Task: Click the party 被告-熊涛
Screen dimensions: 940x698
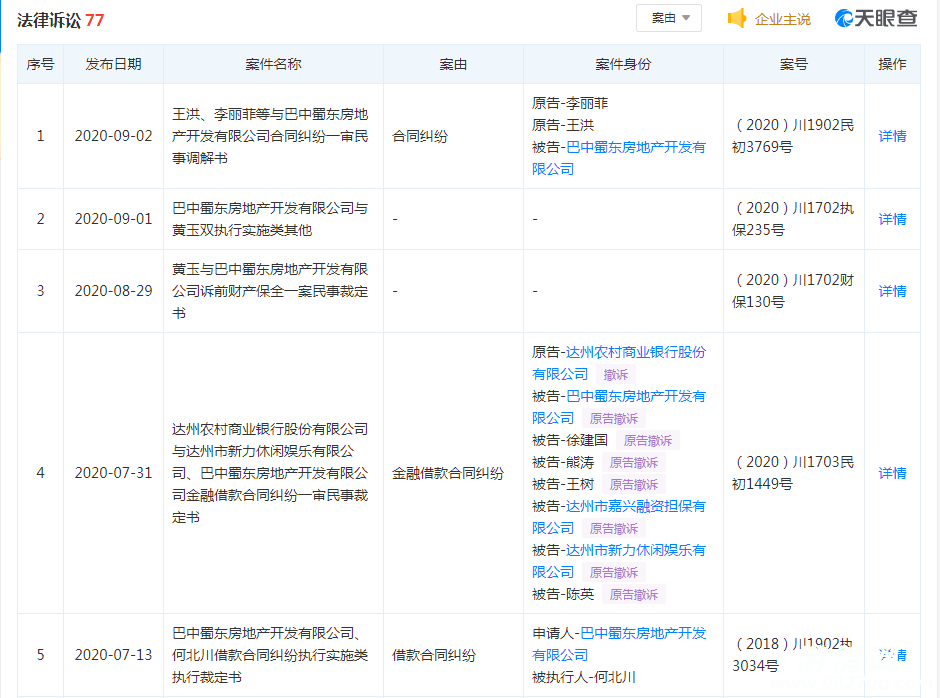Action: point(563,463)
